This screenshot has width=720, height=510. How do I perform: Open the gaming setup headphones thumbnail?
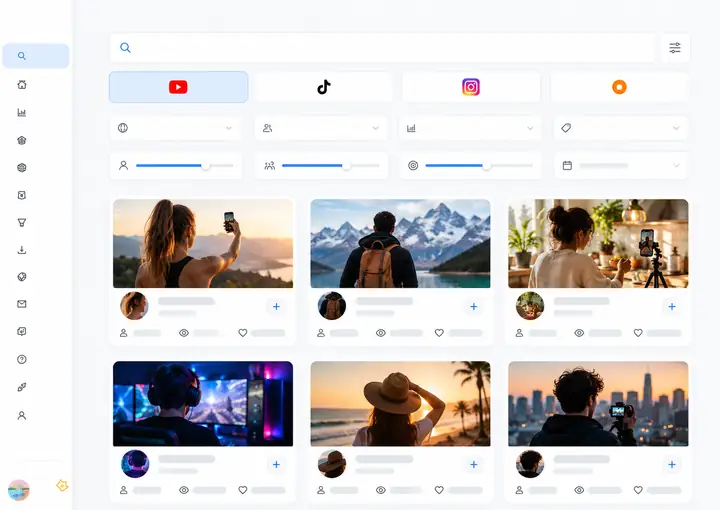click(203, 404)
